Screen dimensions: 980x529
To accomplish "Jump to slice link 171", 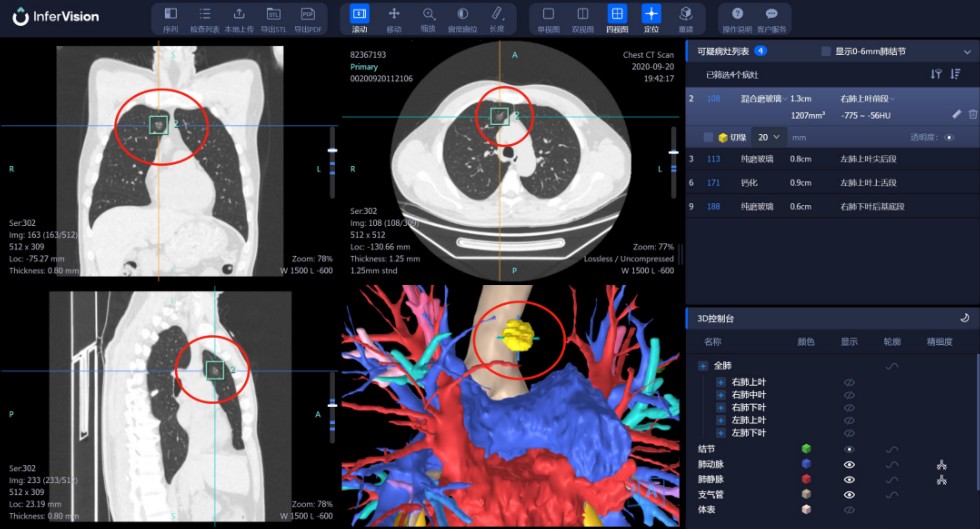I will pyautogui.click(x=713, y=183).
